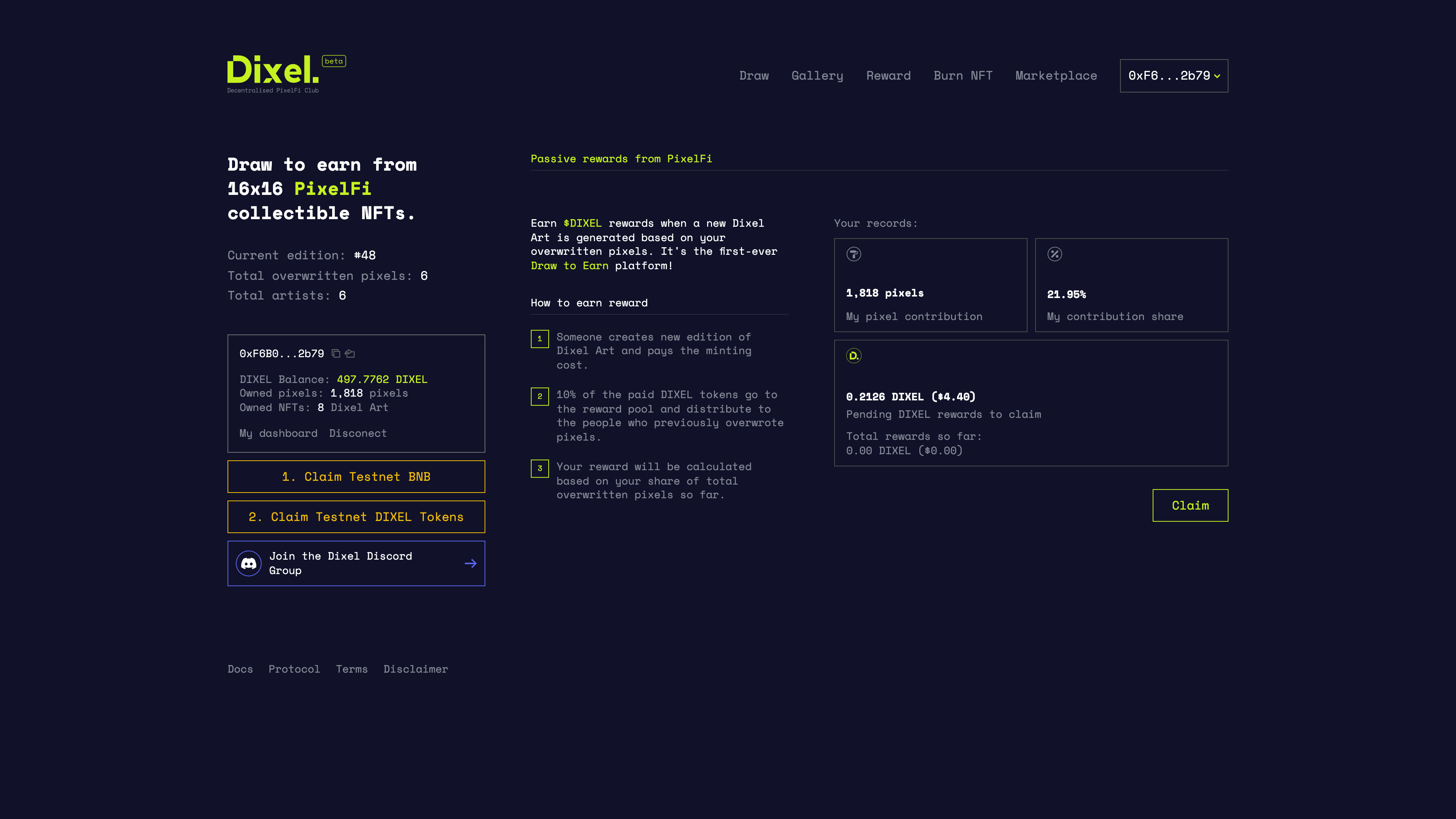The width and height of the screenshot is (1456, 819).
Task: Open the Gallery page
Action: coord(817,76)
